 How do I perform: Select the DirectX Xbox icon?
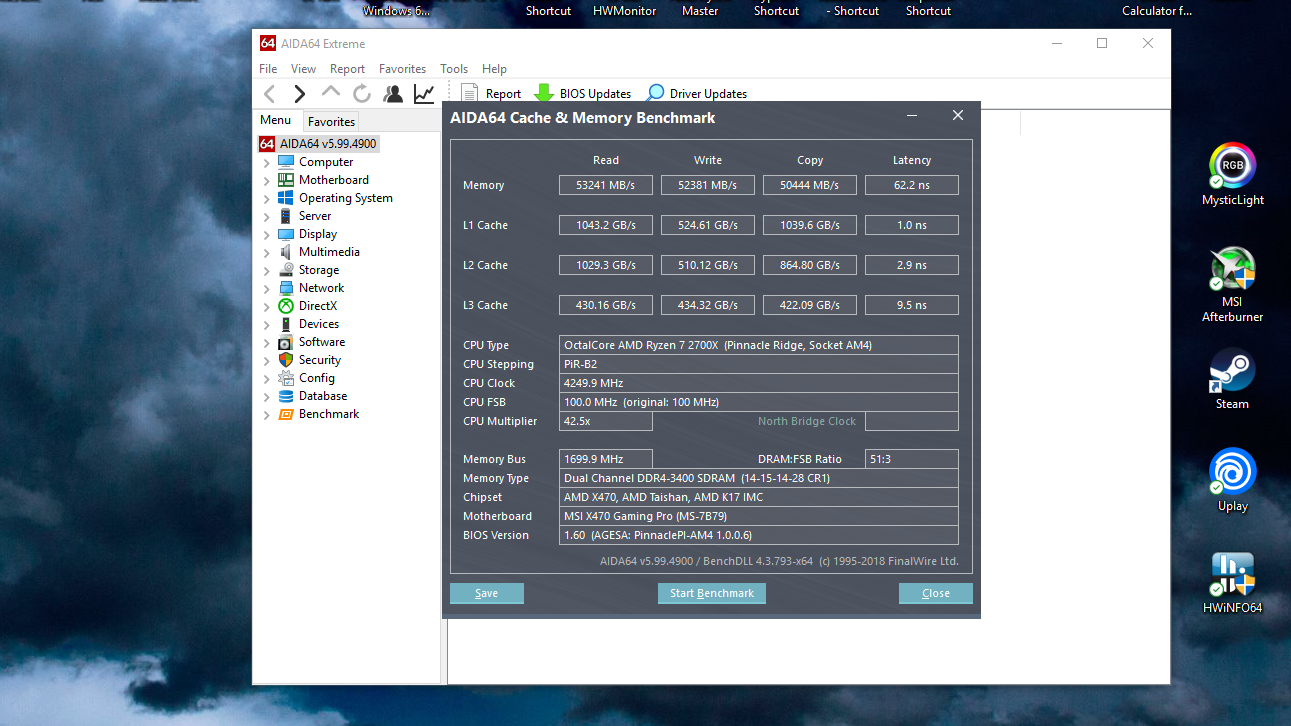pos(286,306)
